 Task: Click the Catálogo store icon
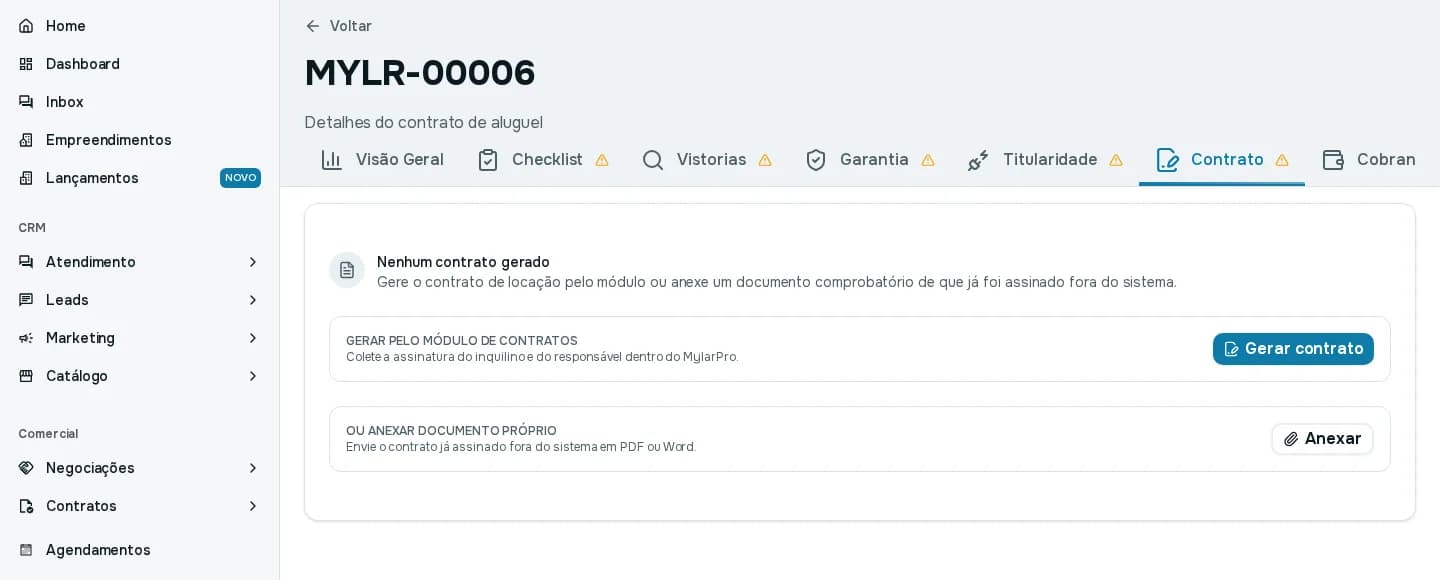(x=26, y=376)
